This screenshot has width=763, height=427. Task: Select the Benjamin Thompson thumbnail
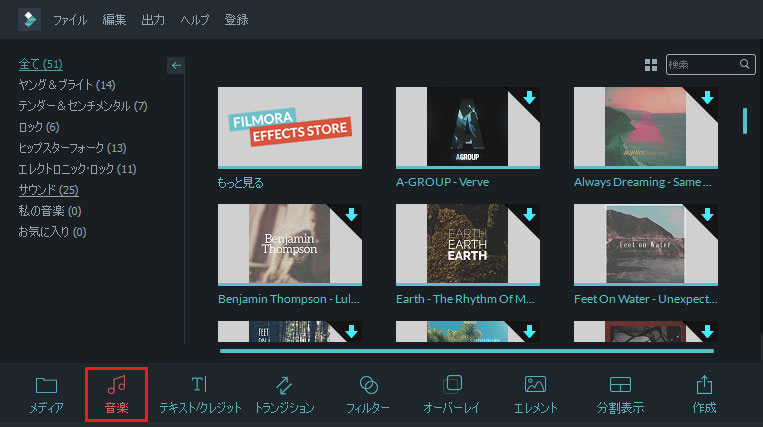click(290, 244)
